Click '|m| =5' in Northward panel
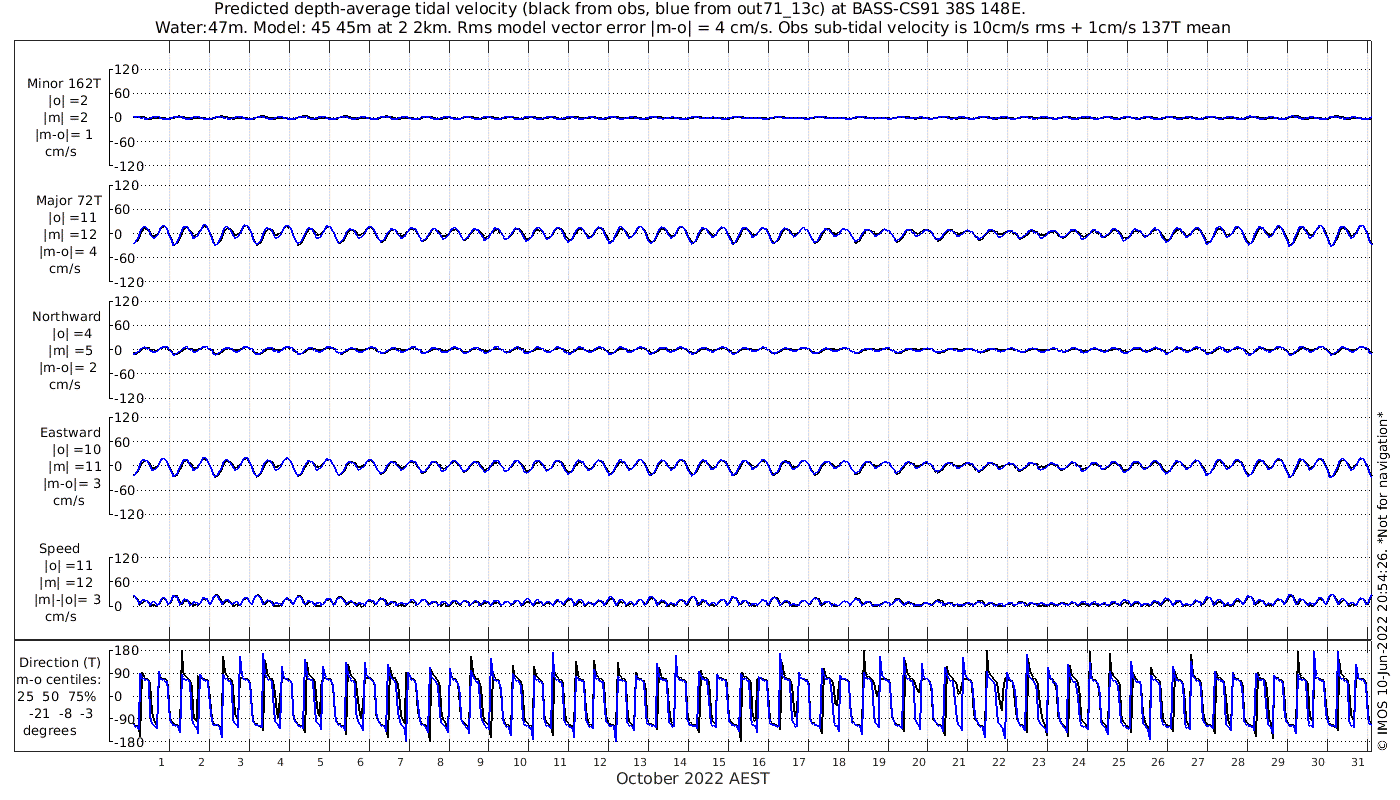This screenshot has height=800, width=1400. [x=71, y=350]
